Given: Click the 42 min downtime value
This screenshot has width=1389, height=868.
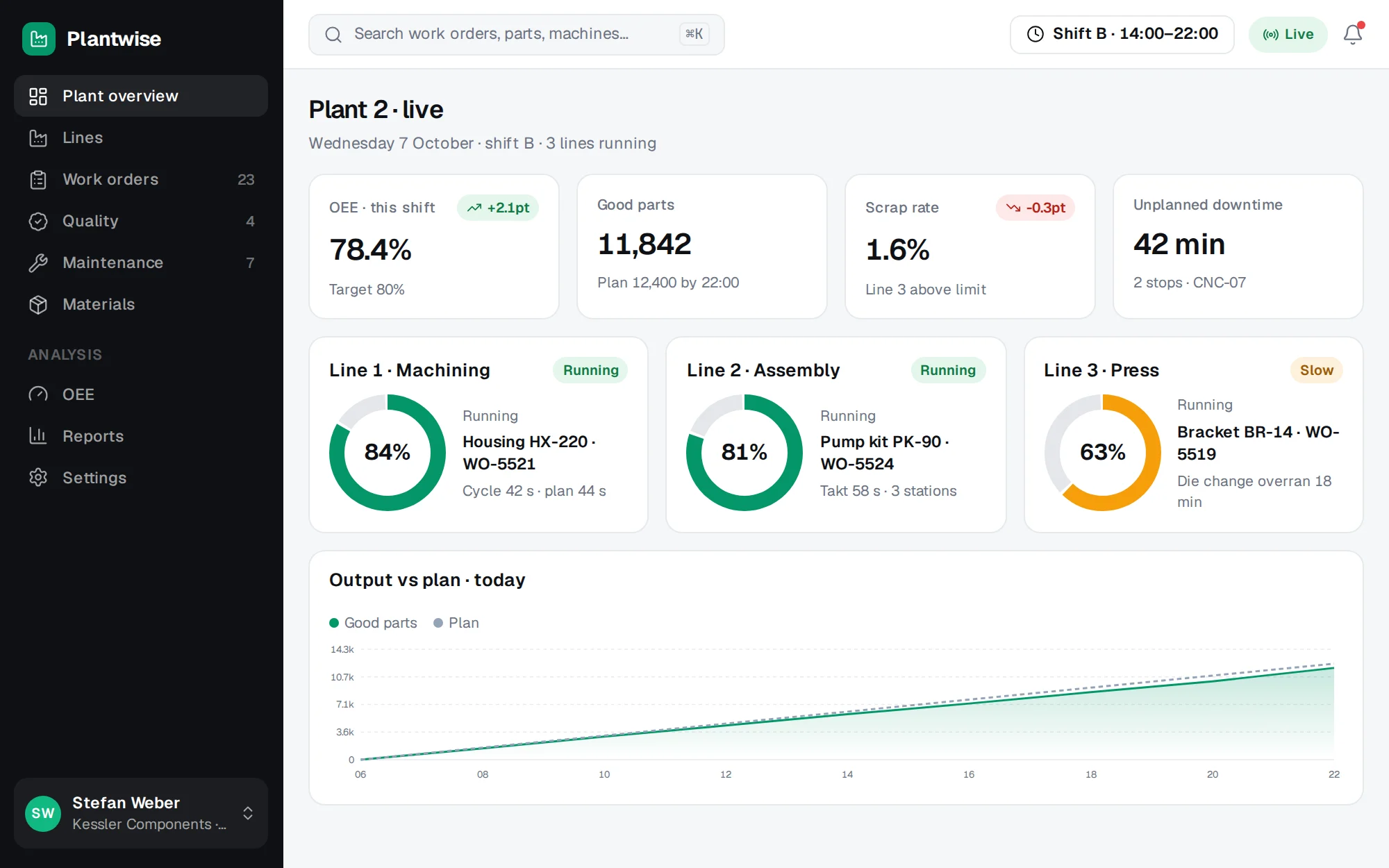Looking at the screenshot, I should tap(1179, 244).
